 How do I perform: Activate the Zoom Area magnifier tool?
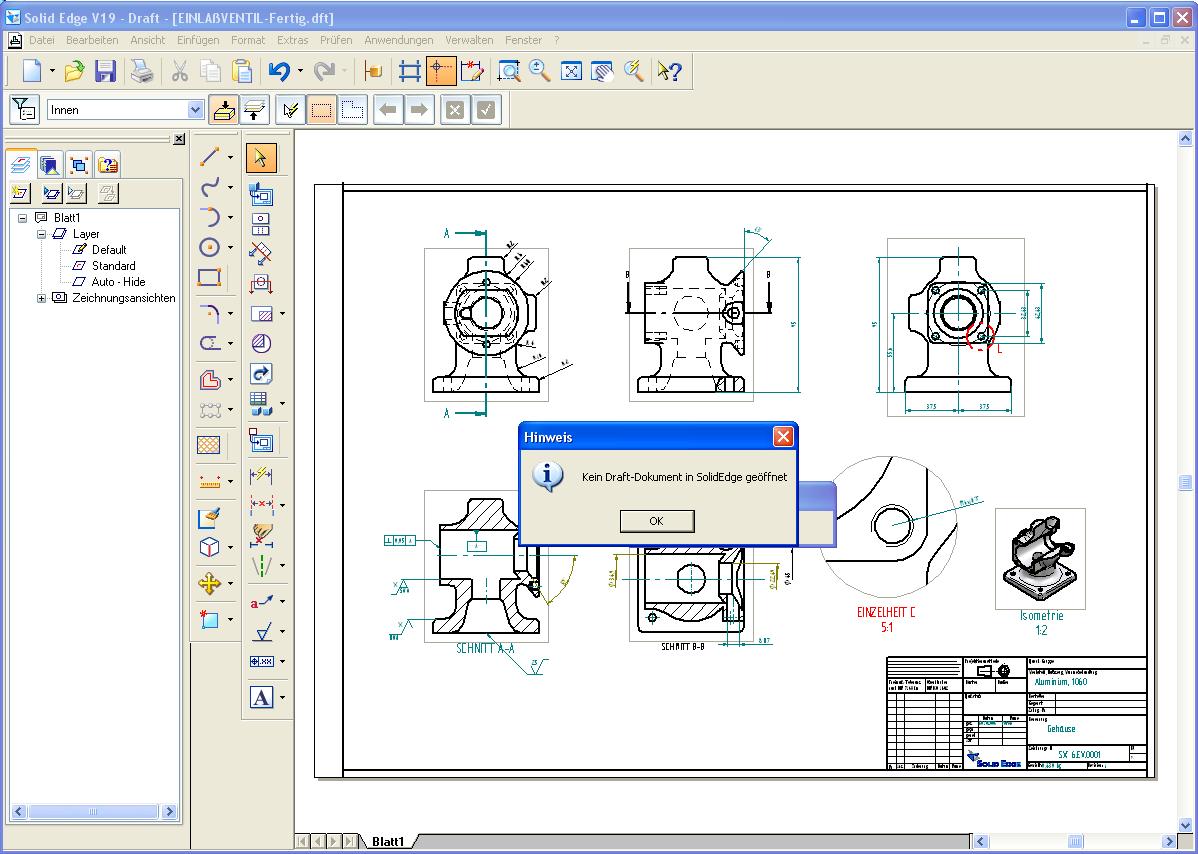point(509,72)
